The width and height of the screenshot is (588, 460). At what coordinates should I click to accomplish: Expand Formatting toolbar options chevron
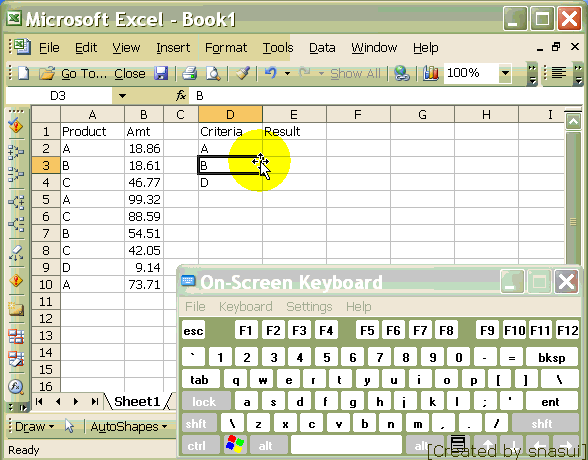click(x=578, y=74)
